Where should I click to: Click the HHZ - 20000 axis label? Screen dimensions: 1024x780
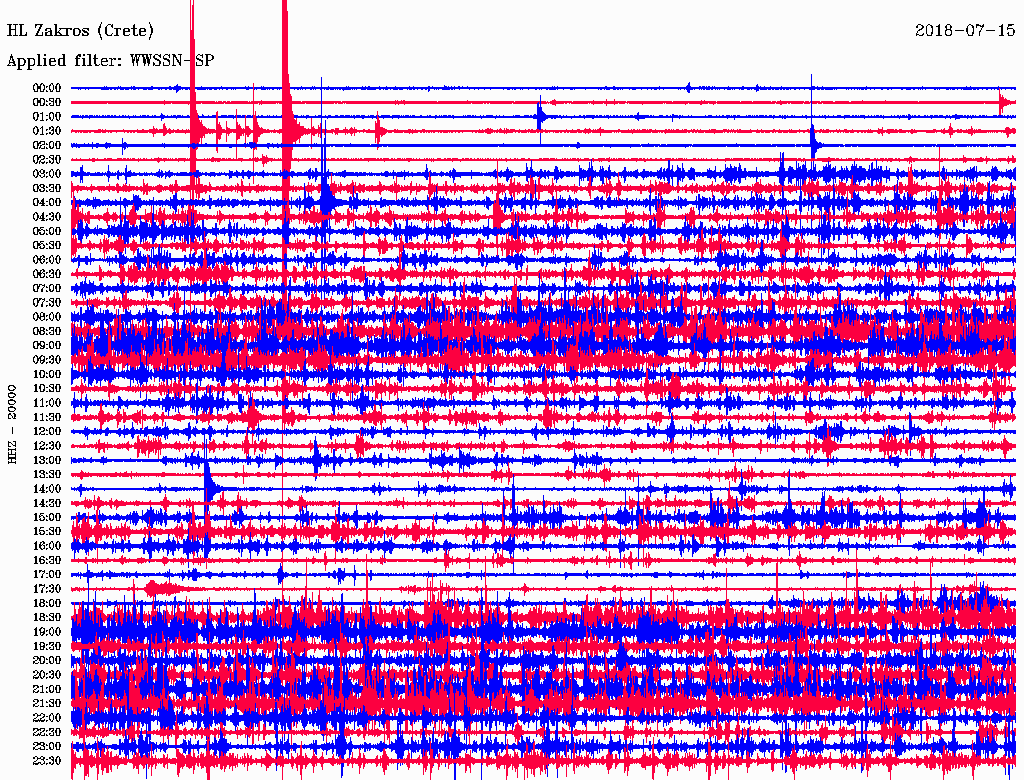12,425
